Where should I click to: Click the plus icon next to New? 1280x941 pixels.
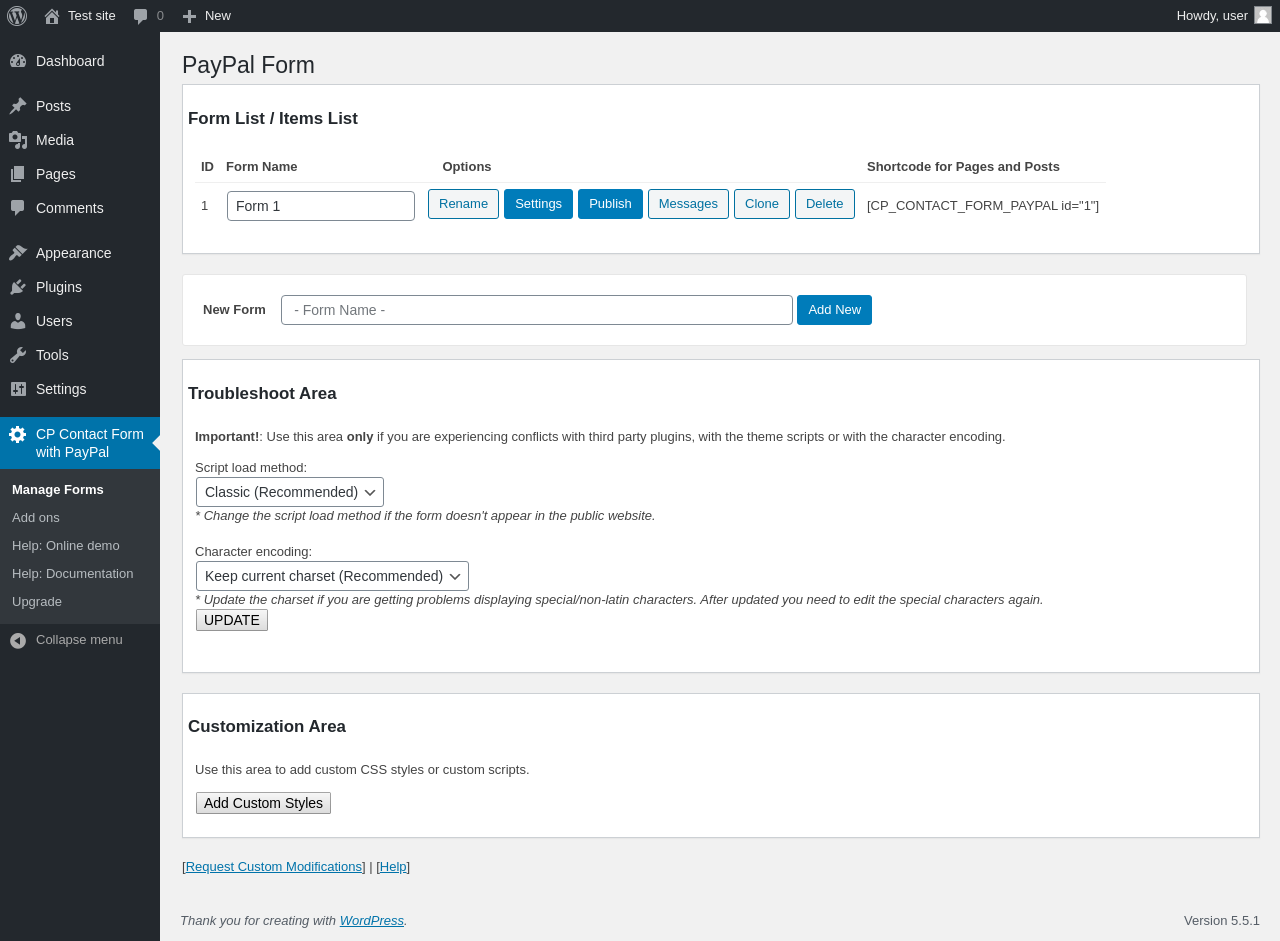[x=189, y=16]
